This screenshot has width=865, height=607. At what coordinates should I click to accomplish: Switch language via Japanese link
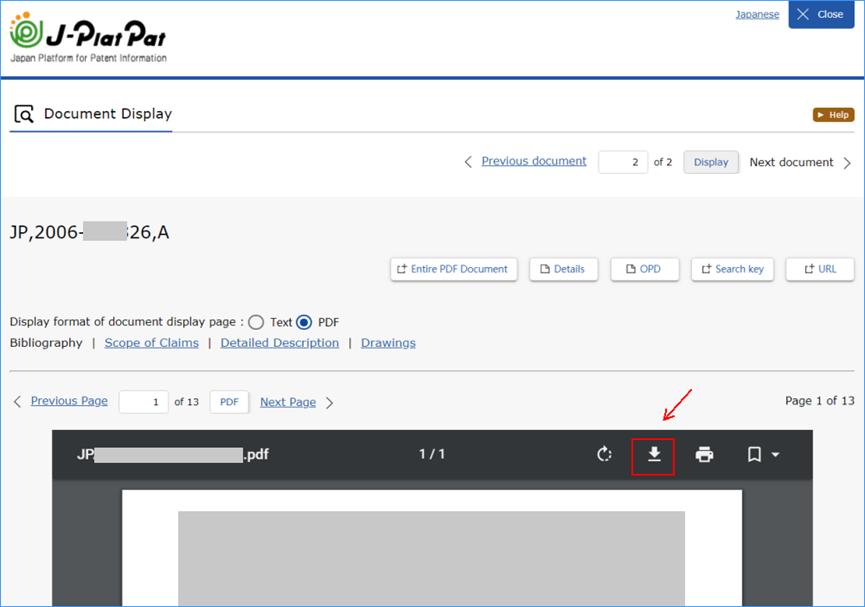(x=757, y=14)
